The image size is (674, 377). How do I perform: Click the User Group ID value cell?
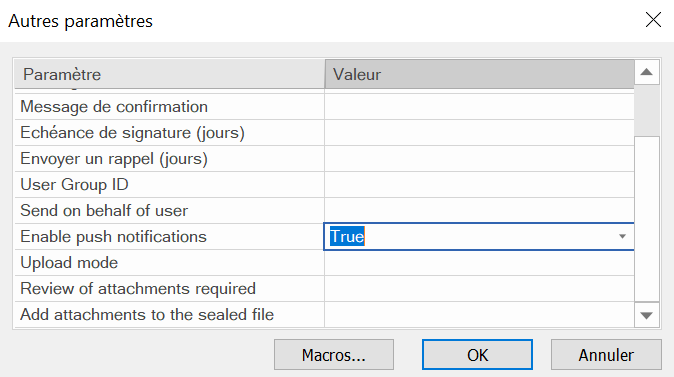(x=479, y=185)
